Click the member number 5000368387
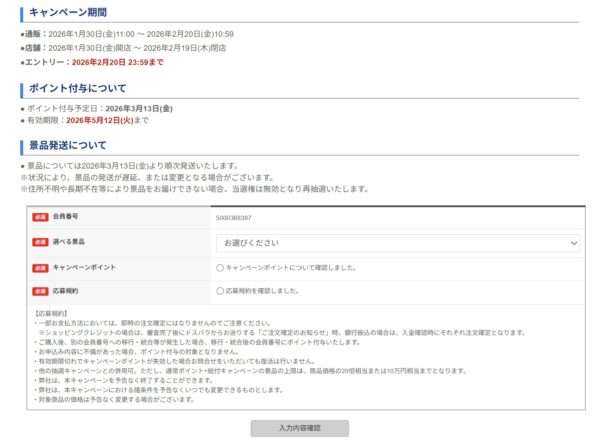Image resolution: width=600 pixels, height=443 pixels. [x=233, y=217]
